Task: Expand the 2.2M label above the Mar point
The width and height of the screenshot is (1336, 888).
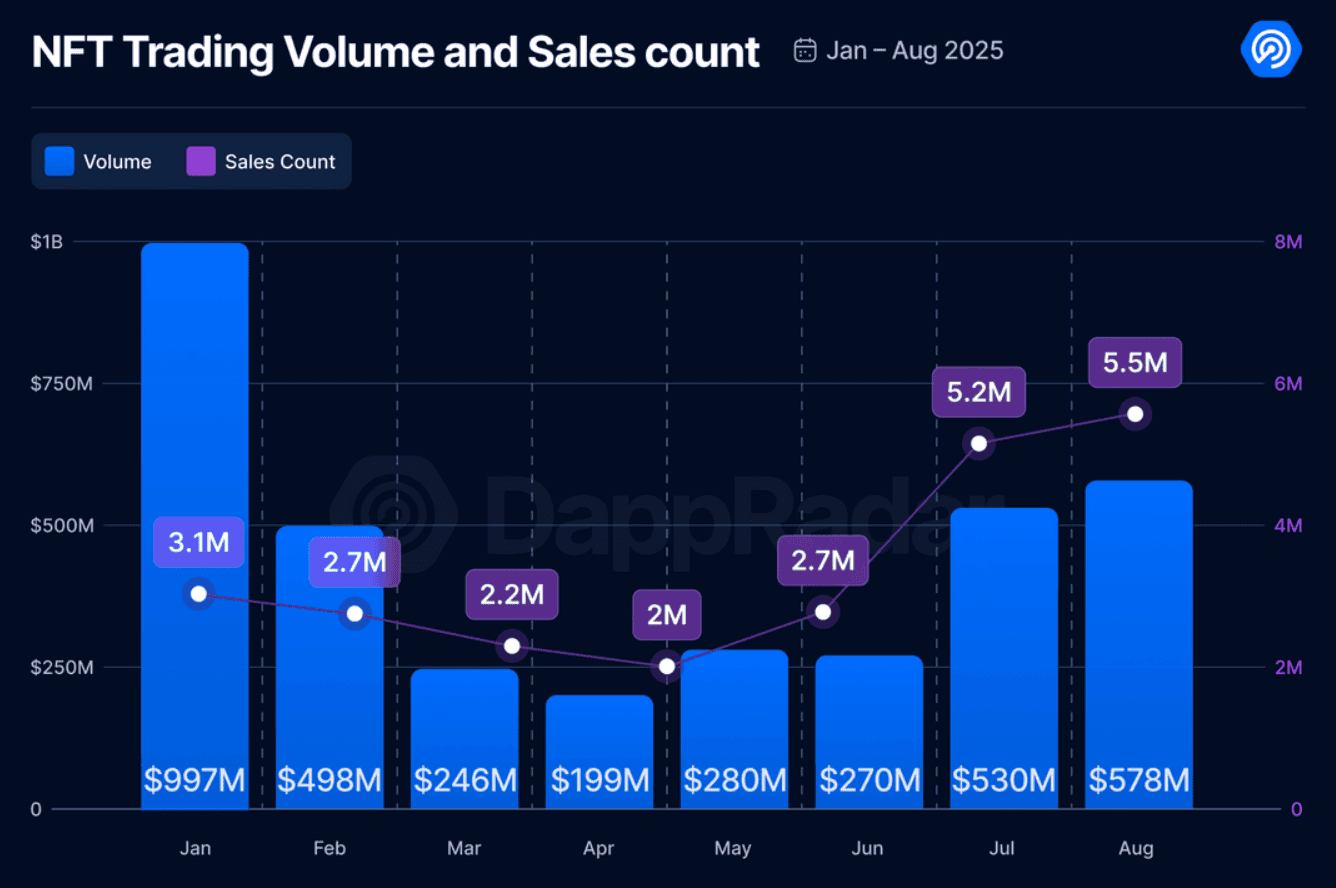Action: click(x=511, y=594)
